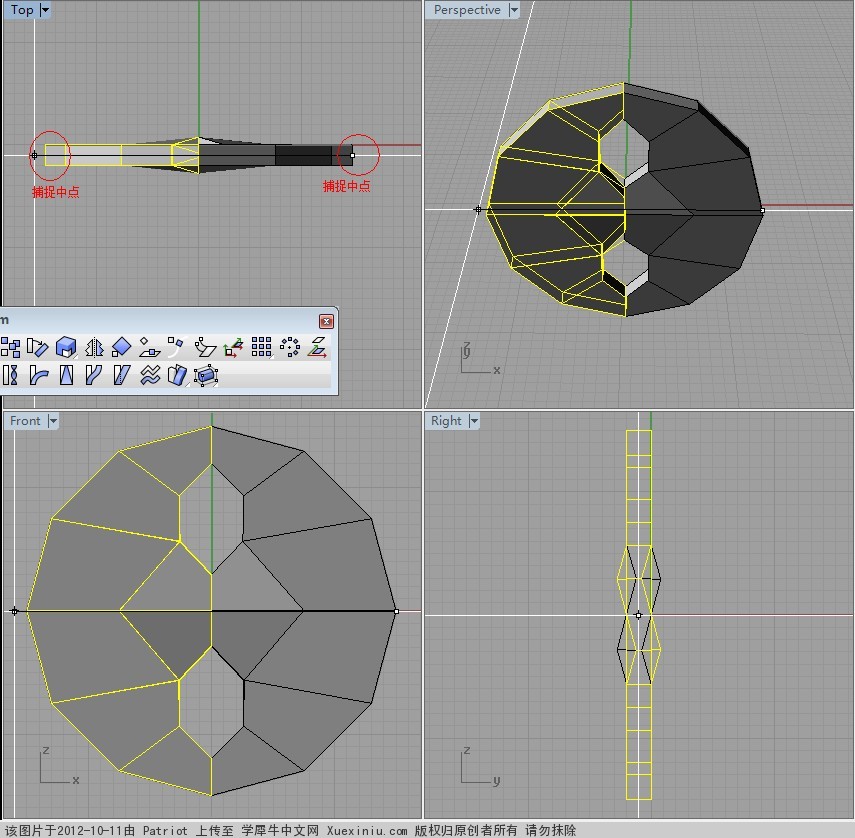Select the Flow along curve tool
Image resolution: width=855 pixels, height=838 pixels.
click(x=94, y=375)
